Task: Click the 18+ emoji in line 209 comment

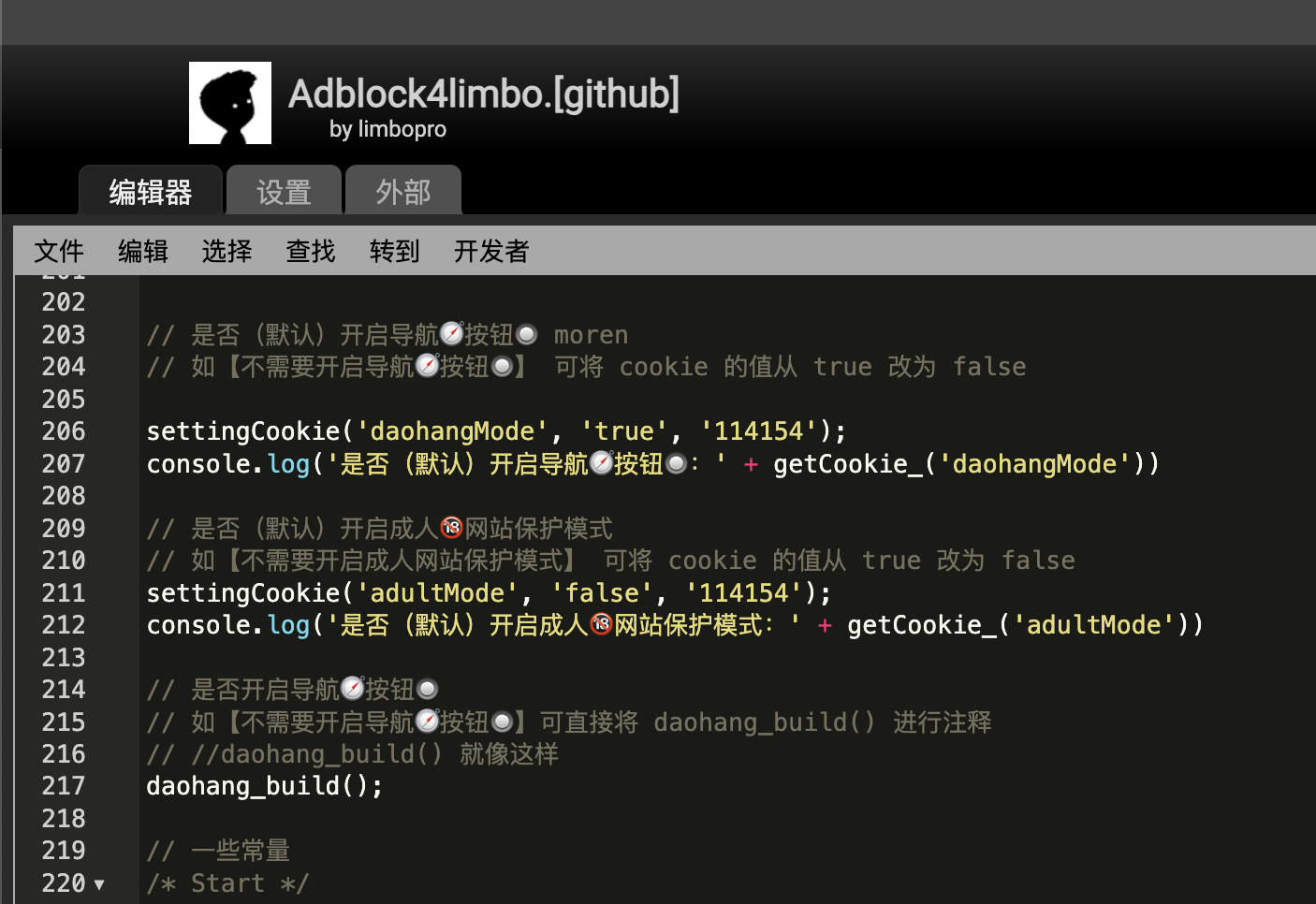Action: [452, 528]
